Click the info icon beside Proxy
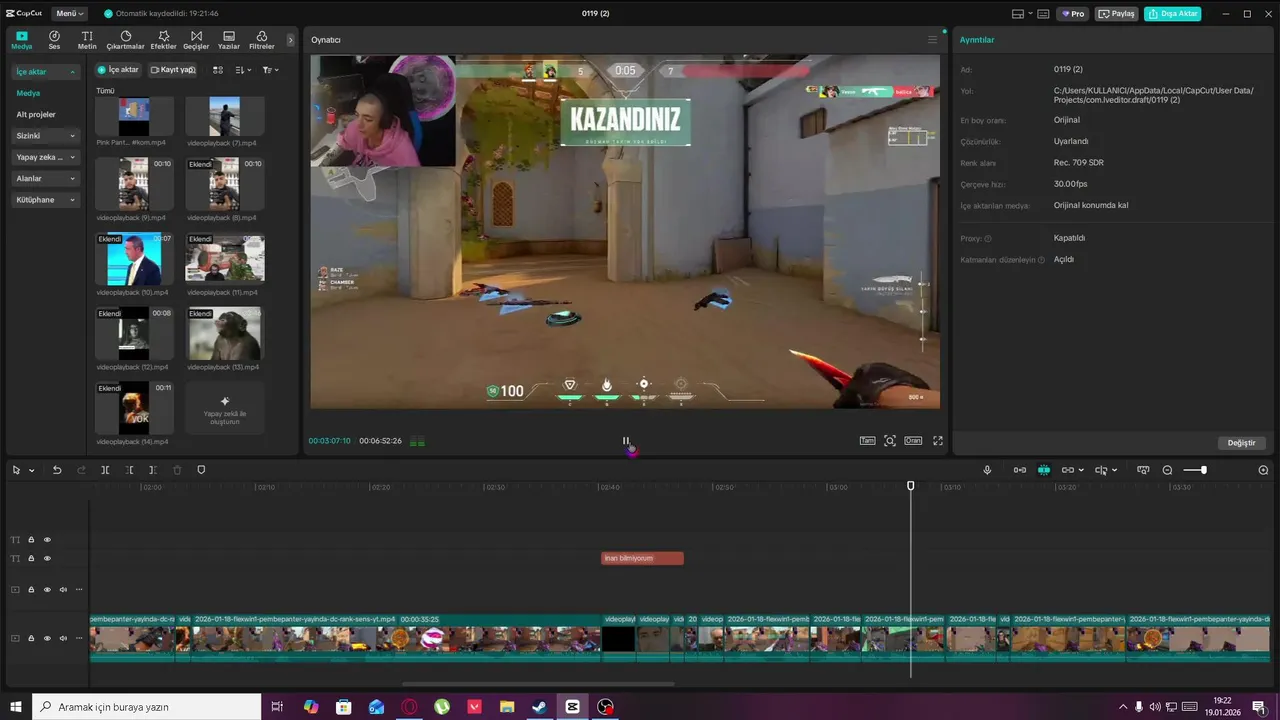 pos(988,239)
